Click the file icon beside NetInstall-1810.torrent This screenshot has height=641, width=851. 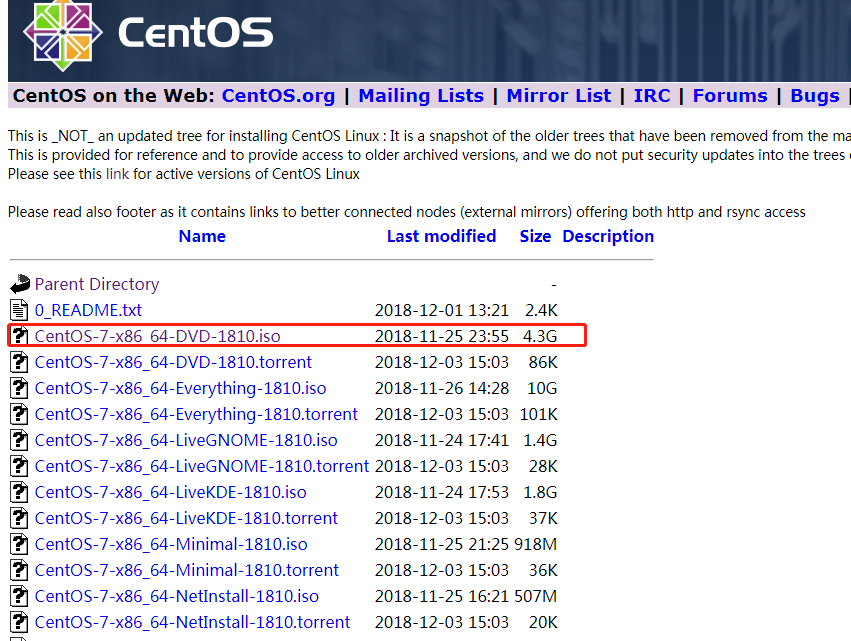click(x=19, y=621)
